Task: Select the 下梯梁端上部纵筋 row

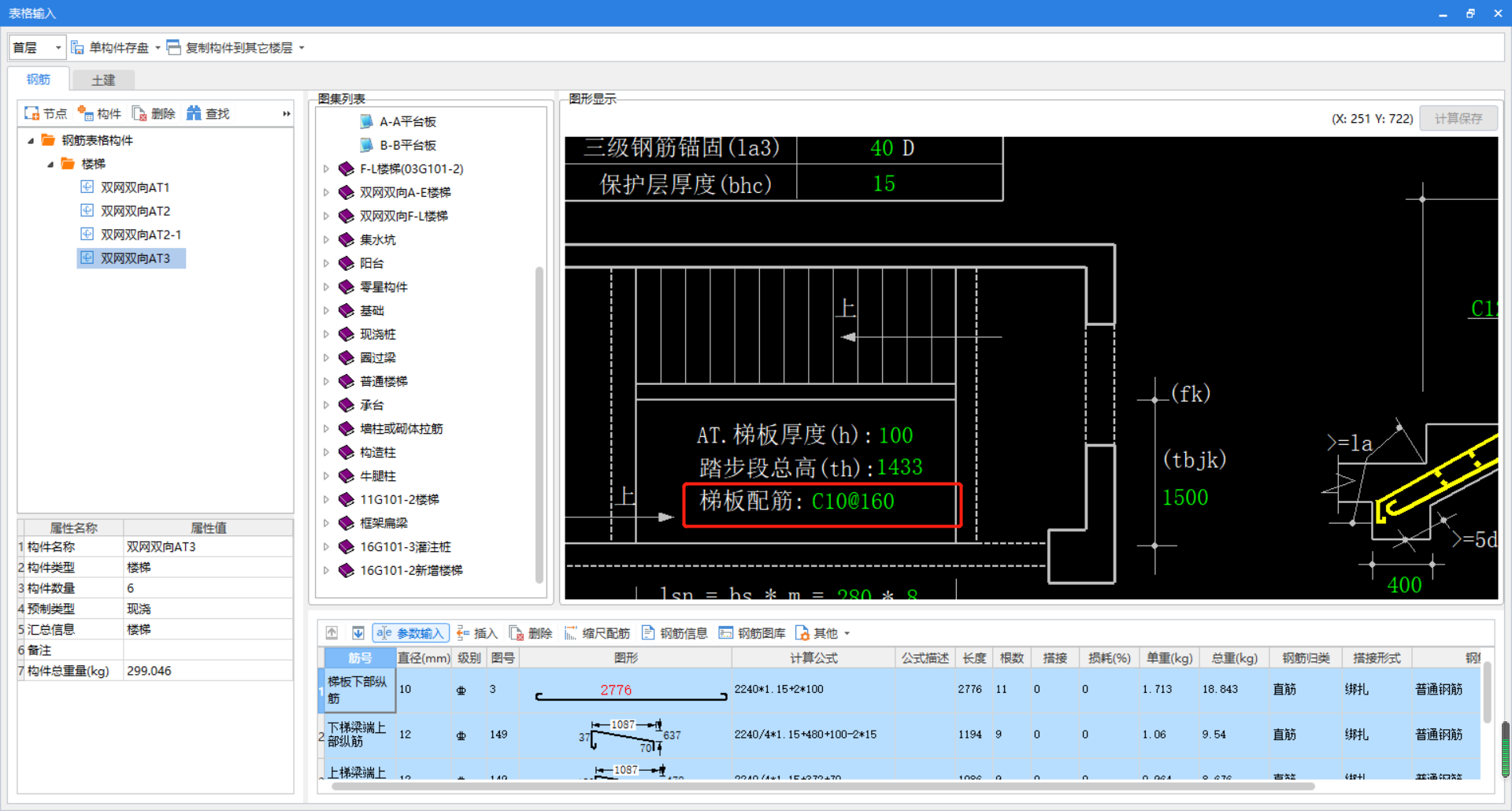Action: [x=357, y=735]
